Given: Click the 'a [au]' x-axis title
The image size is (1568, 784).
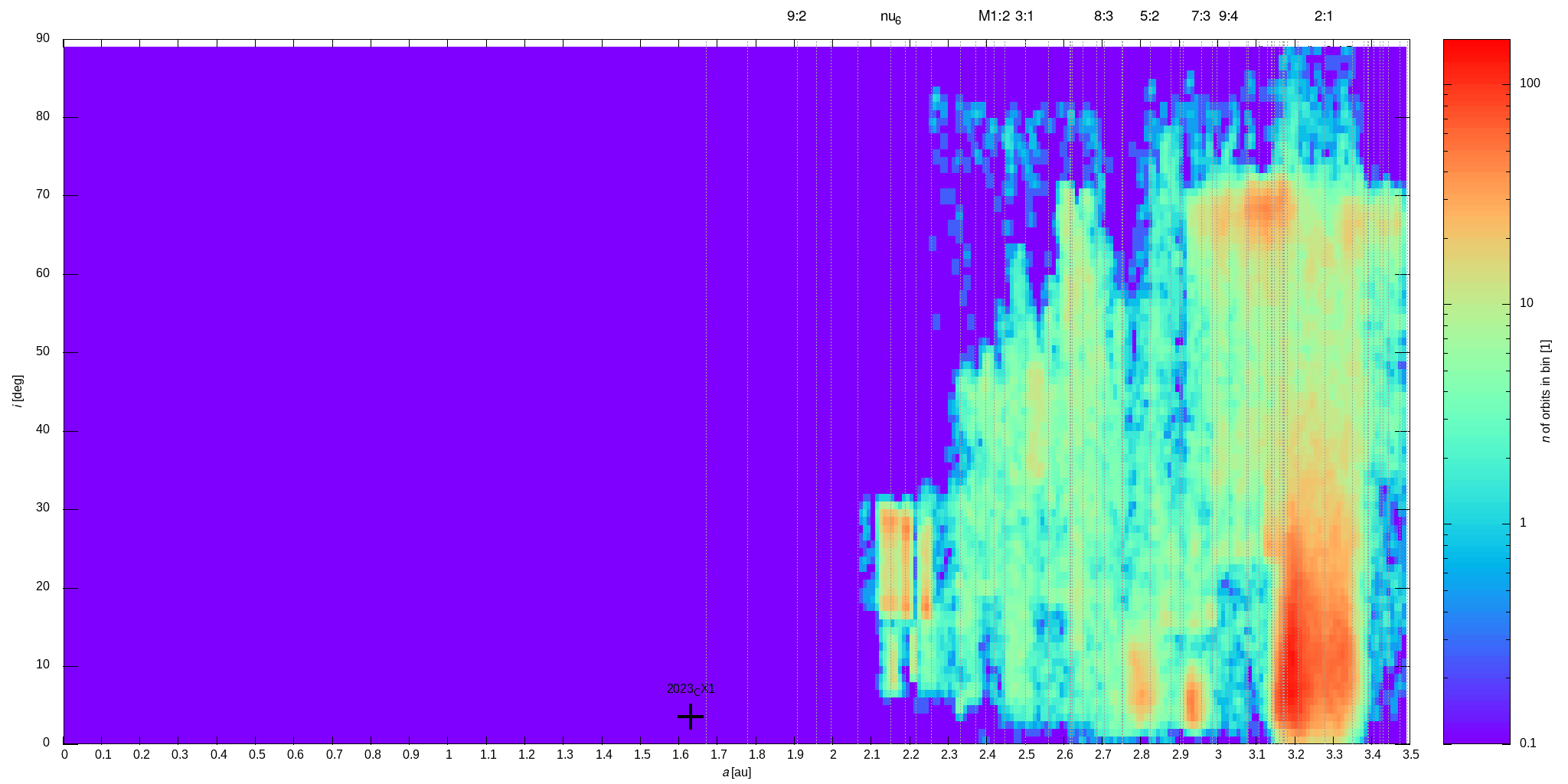Looking at the screenshot, I should pos(737,773).
